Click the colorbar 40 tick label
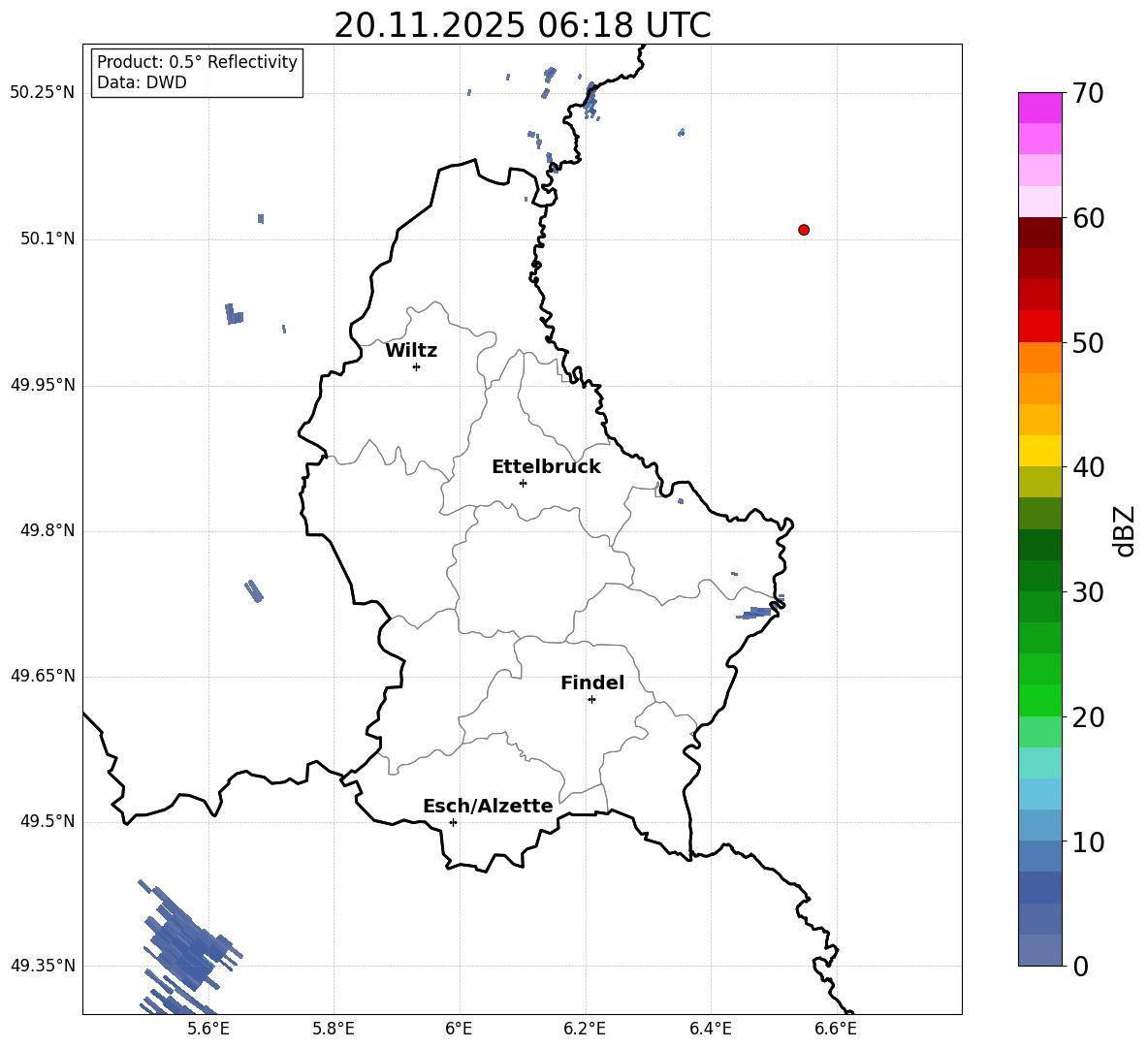The width and height of the screenshot is (1148, 1048). pyautogui.click(x=1088, y=467)
